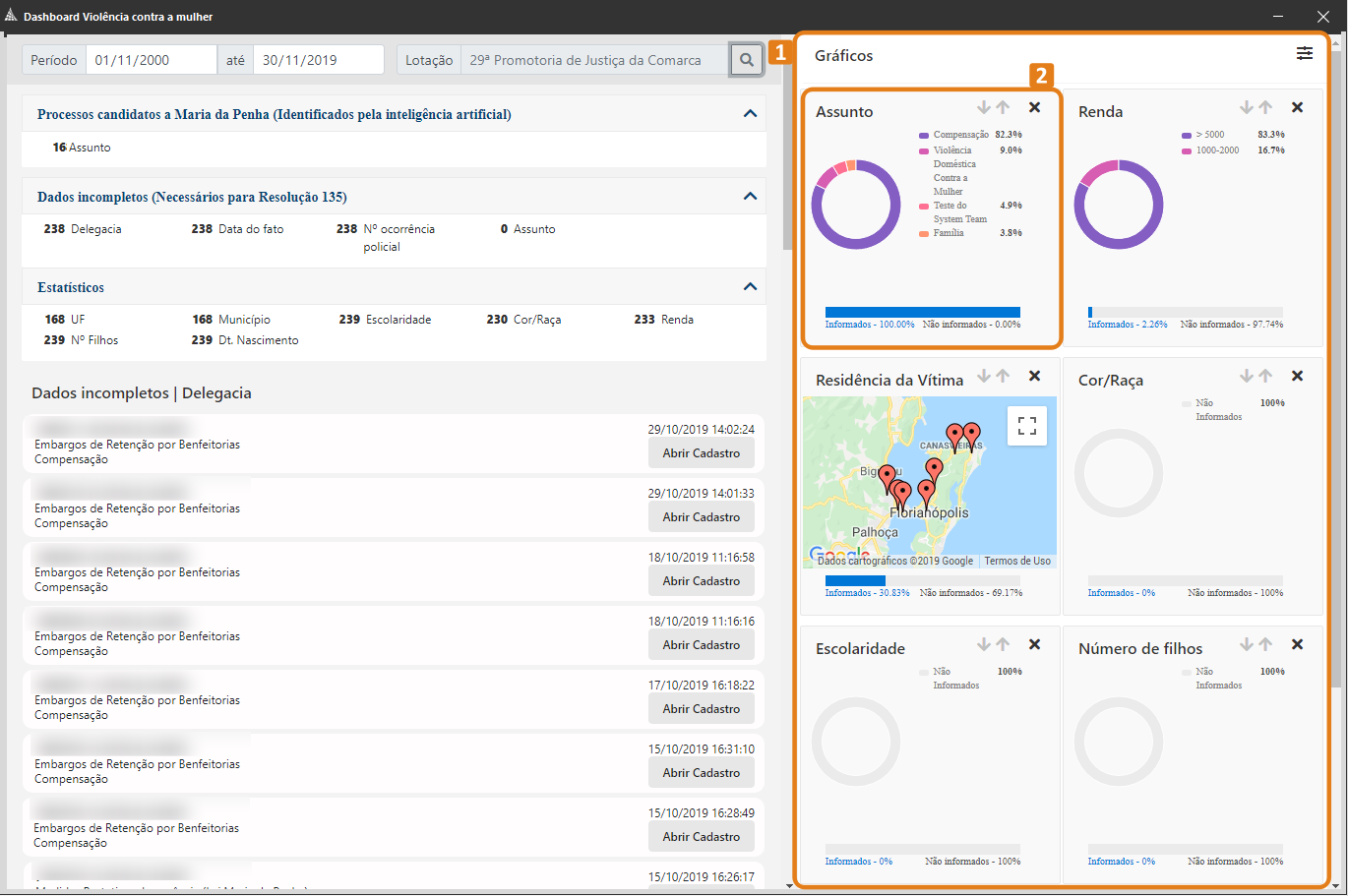Screen dimensions: 1348x896
Task: Click the Período start date field 01/11/2000
Action: [152, 60]
